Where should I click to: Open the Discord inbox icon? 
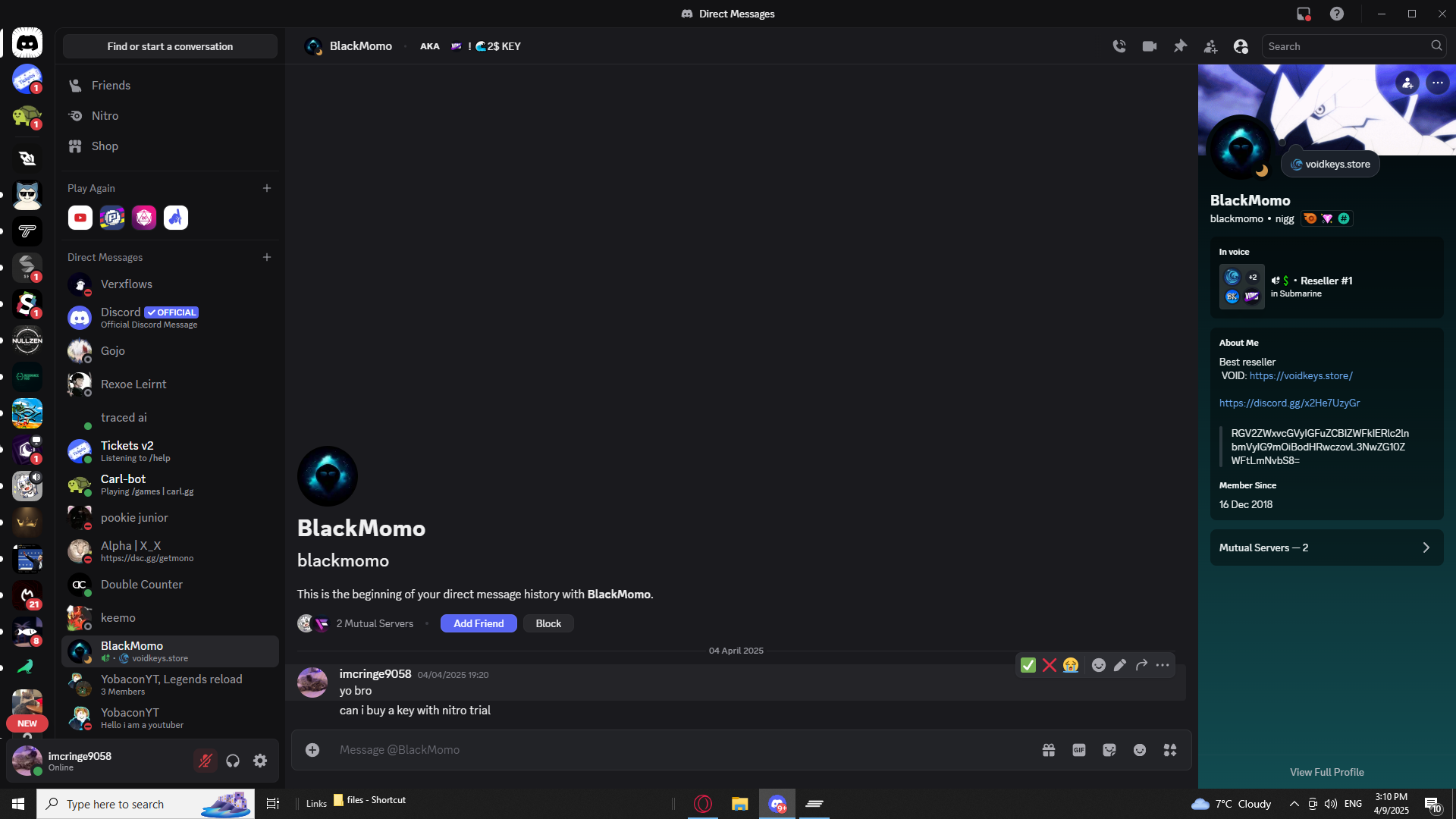pyautogui.click(x=1304, y=14)
